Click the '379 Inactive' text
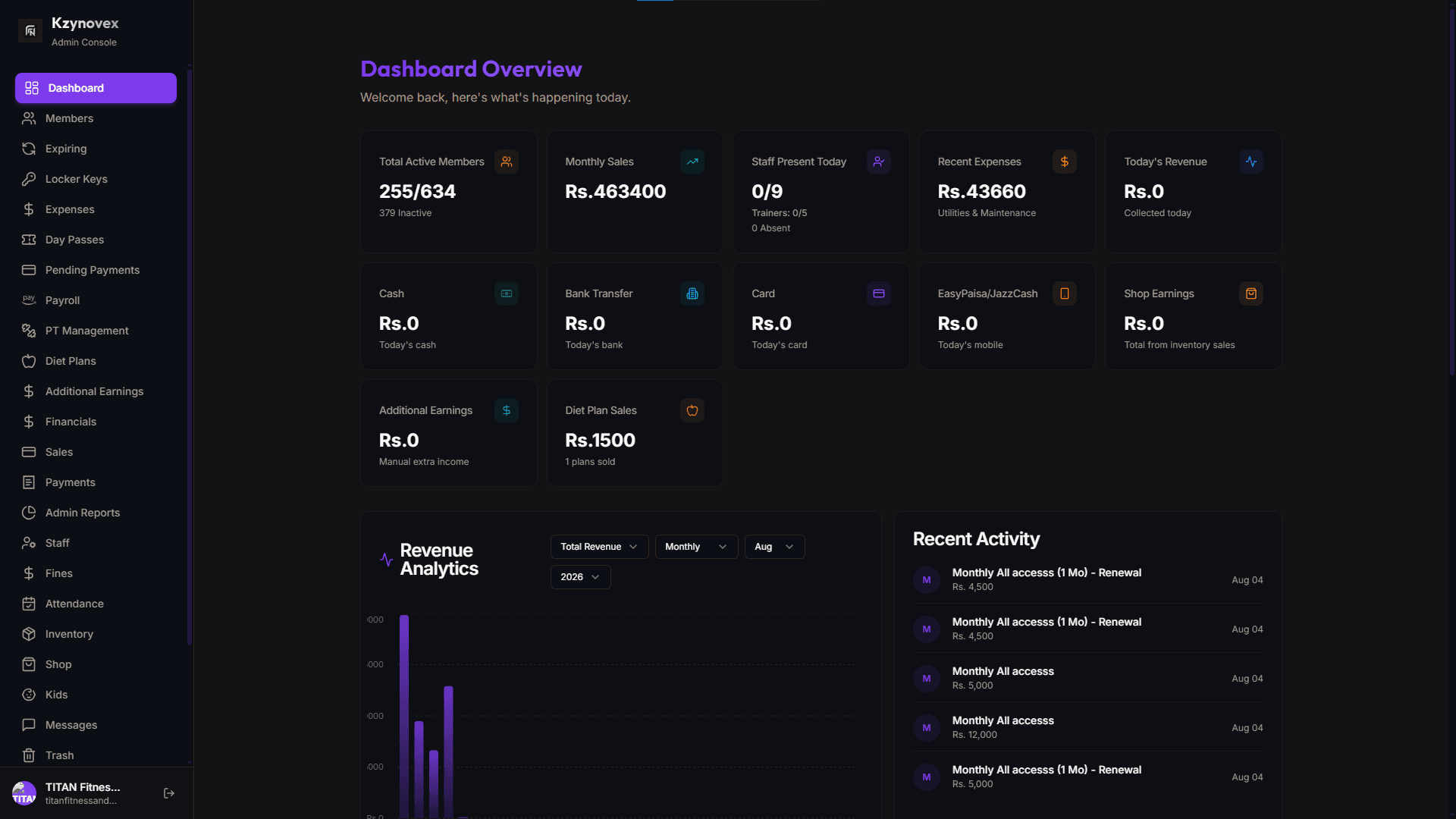This screenshot has height=819, width=1456. point(405,213)
